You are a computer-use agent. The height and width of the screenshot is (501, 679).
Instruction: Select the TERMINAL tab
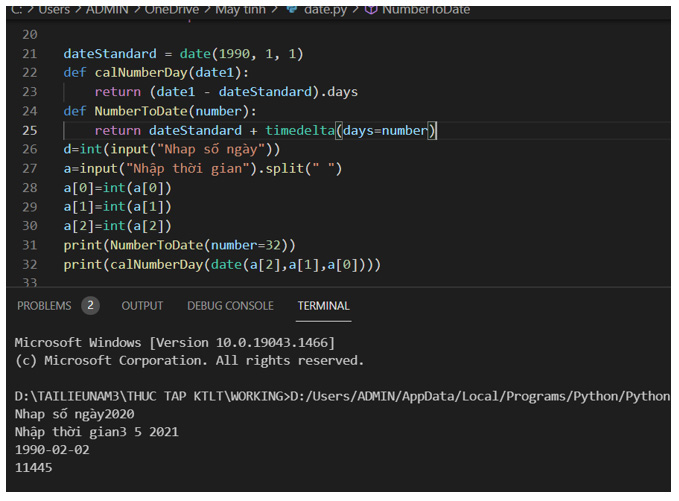pyautogui.click(x=323, y=305)
